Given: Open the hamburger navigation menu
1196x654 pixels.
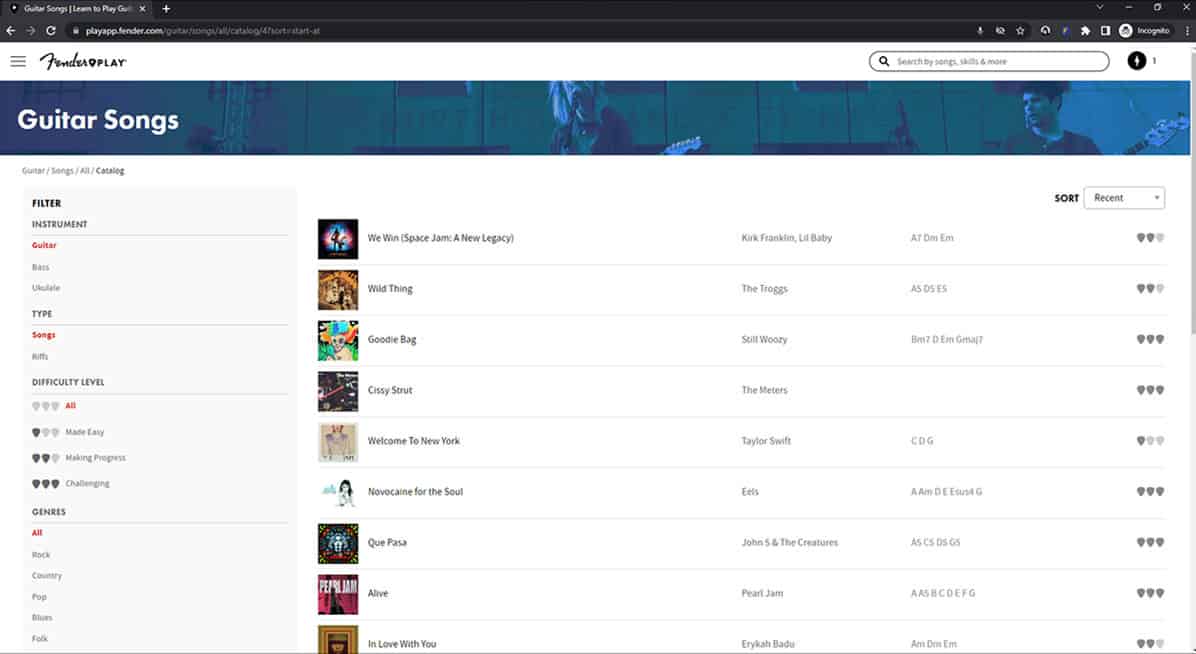Looking at the screenshot, I should tap(18, 61).
